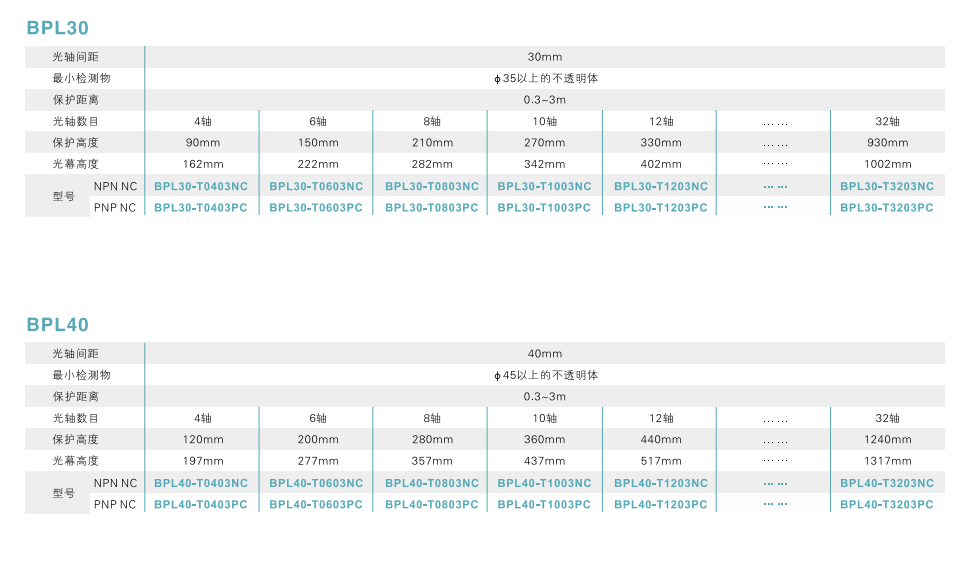Click the φ45 minimum detection object cell

coord(545,375)
